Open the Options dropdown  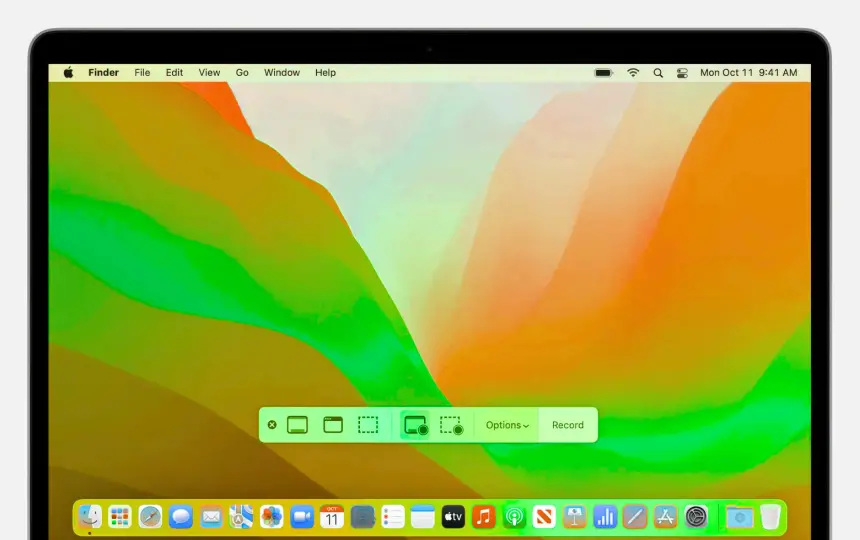click(507, 425)
